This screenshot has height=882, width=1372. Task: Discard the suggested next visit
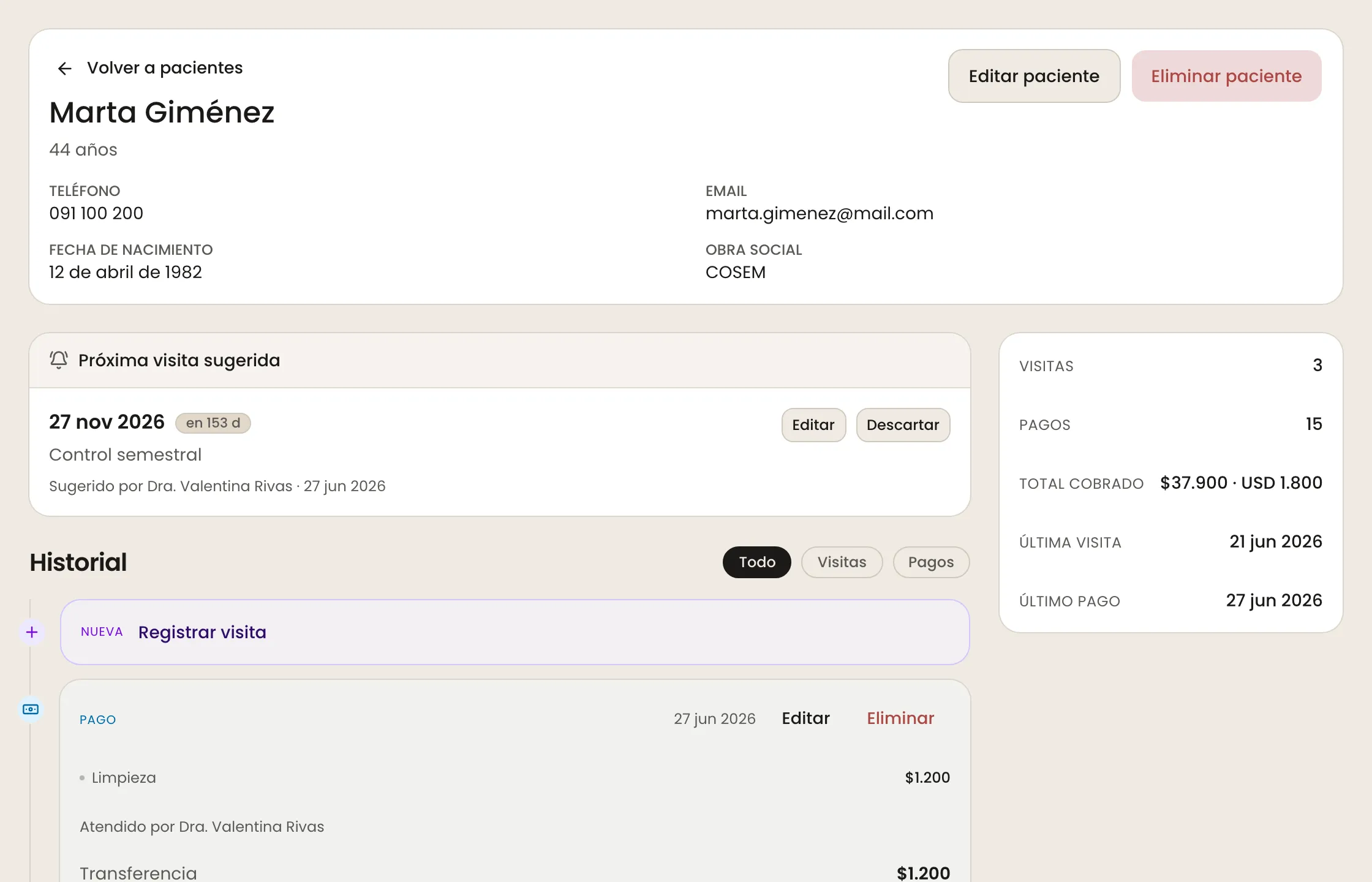click(903, 424)
